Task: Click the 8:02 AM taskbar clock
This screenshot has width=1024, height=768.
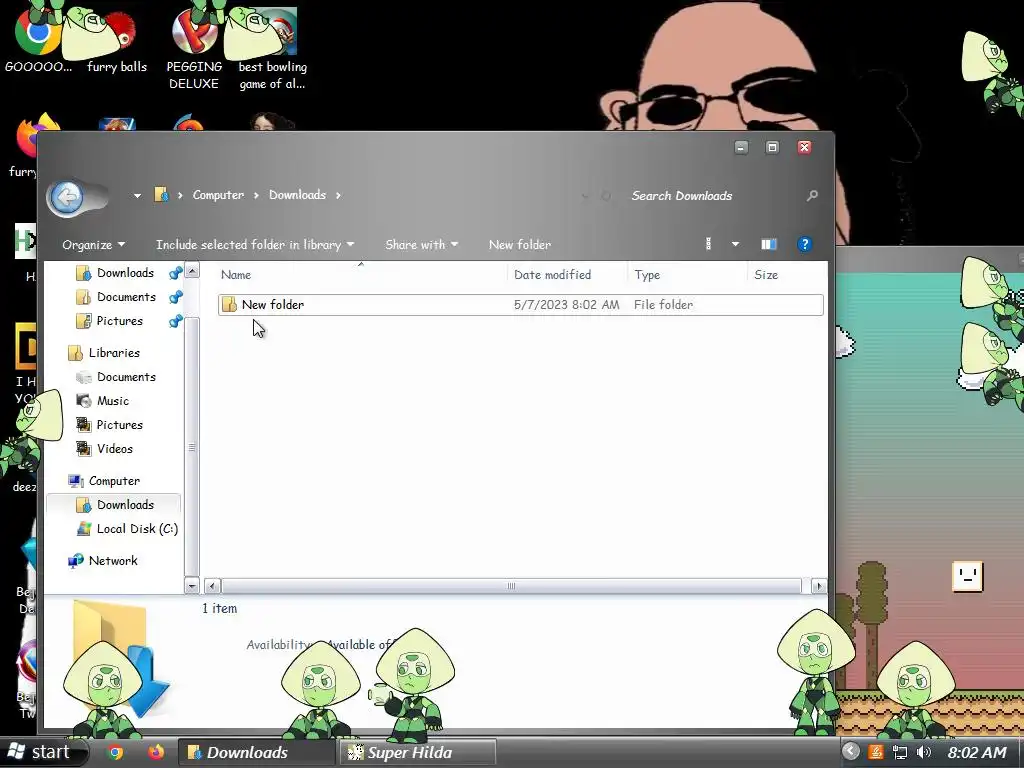Action: [x=977, y=752]
